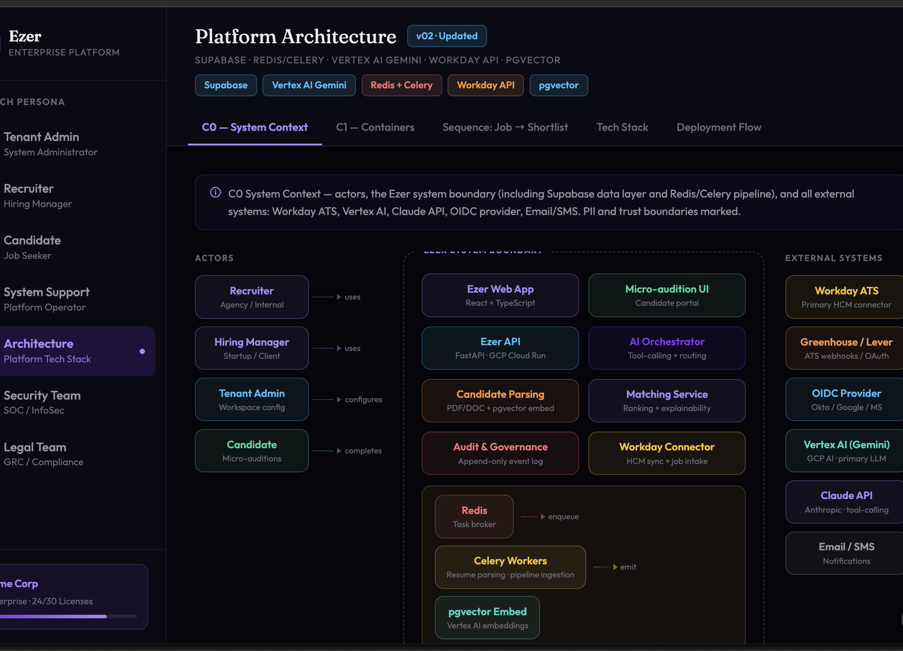
Task: Click the Ezer Enterprise Platform logo text
Action: point(63,43)
